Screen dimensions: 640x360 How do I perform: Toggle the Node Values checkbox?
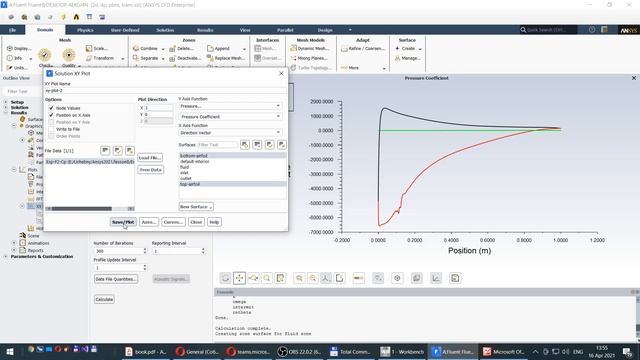pyautogui.click(x=51, y=108)
